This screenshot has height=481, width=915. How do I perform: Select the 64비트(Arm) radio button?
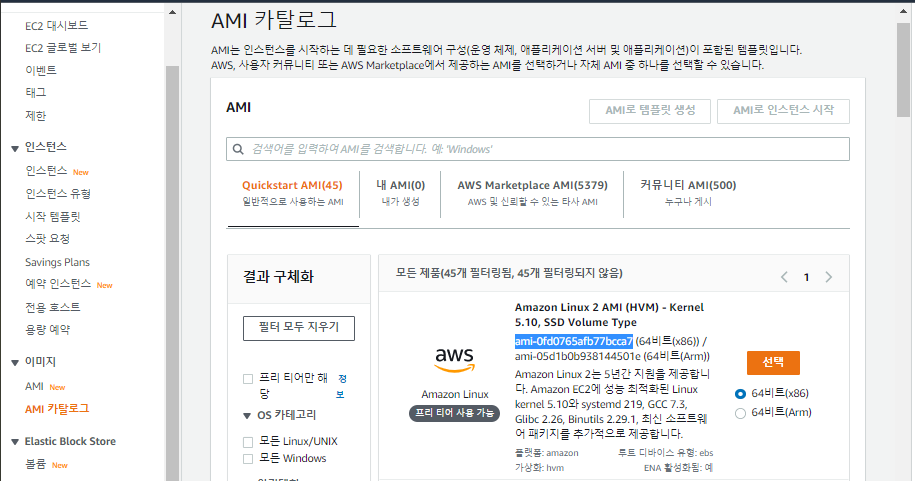click(x=741, y=413)
